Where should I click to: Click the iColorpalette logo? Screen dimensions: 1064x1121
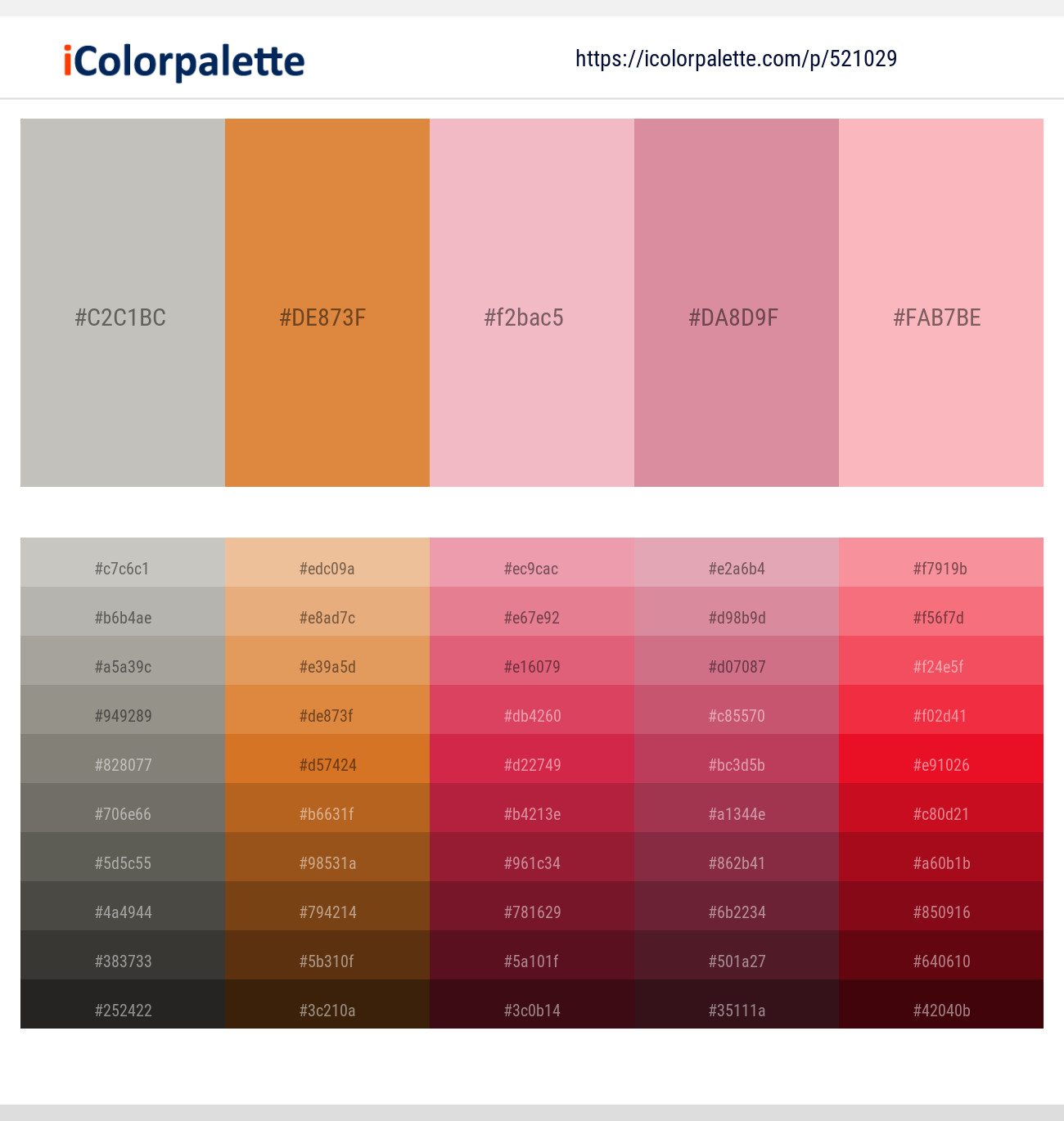click(184, 61)
